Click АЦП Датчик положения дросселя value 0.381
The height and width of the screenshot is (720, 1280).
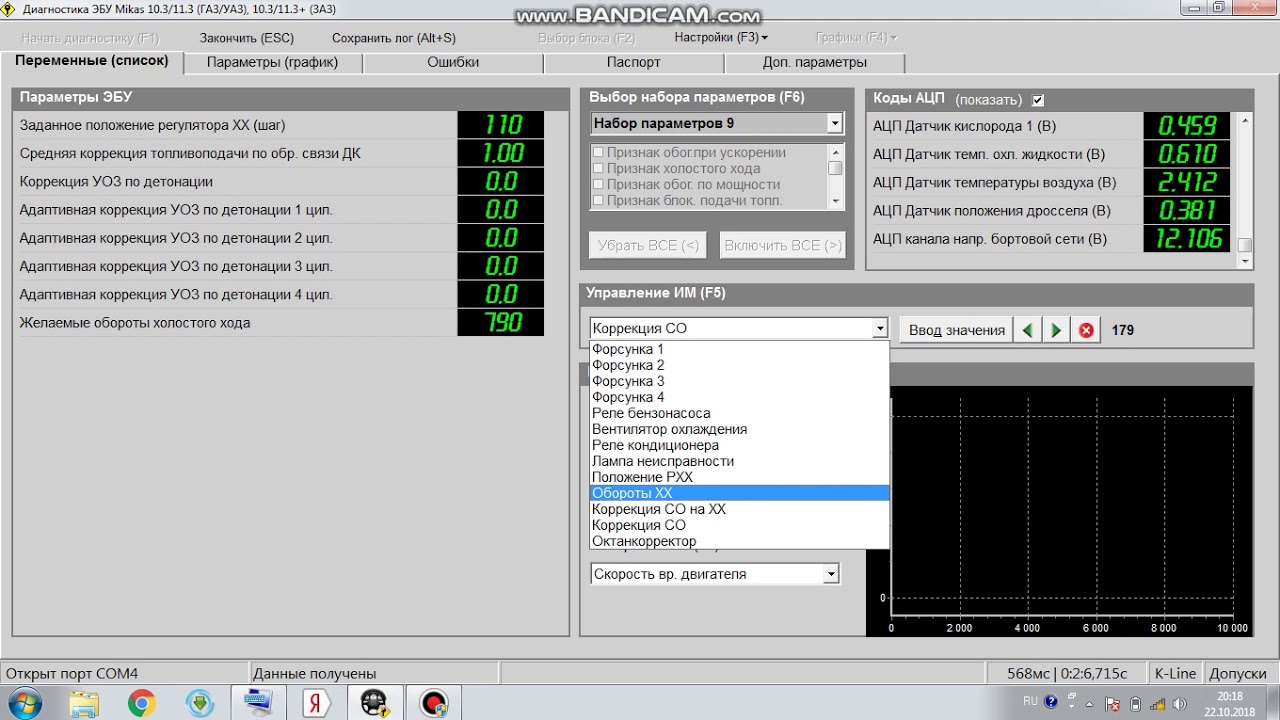1187,210
